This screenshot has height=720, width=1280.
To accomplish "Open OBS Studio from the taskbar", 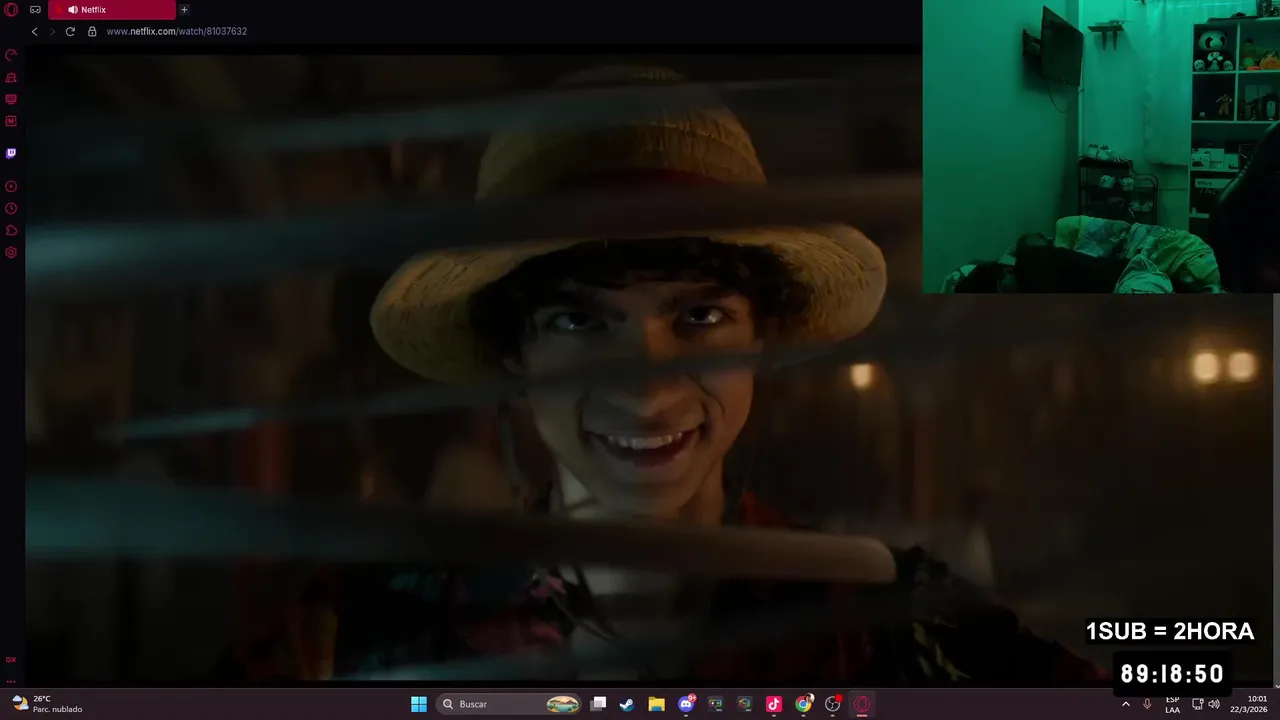I will click(832, 704).
